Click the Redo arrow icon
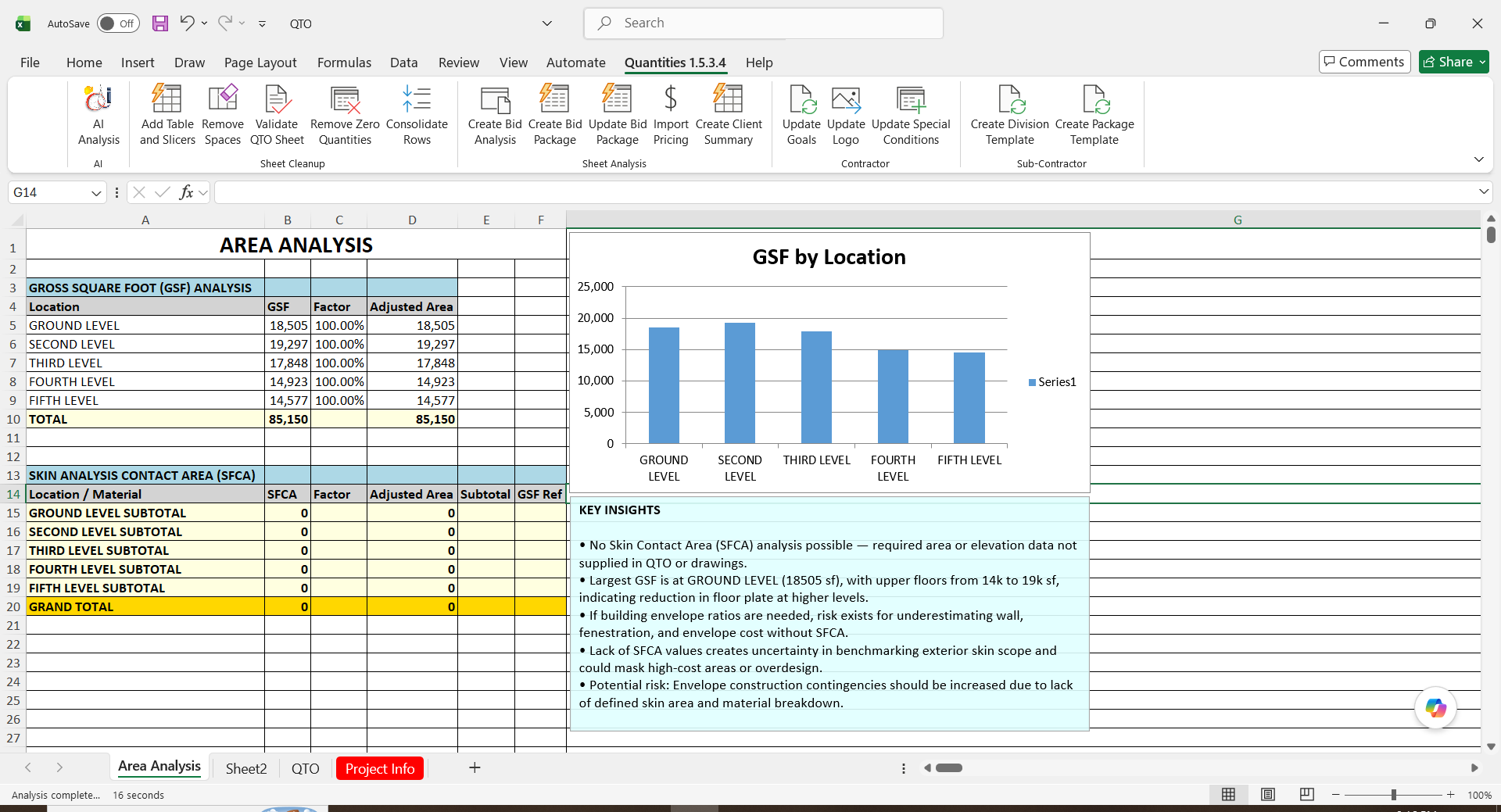The image size is (1501, 812). coord(225,23)
